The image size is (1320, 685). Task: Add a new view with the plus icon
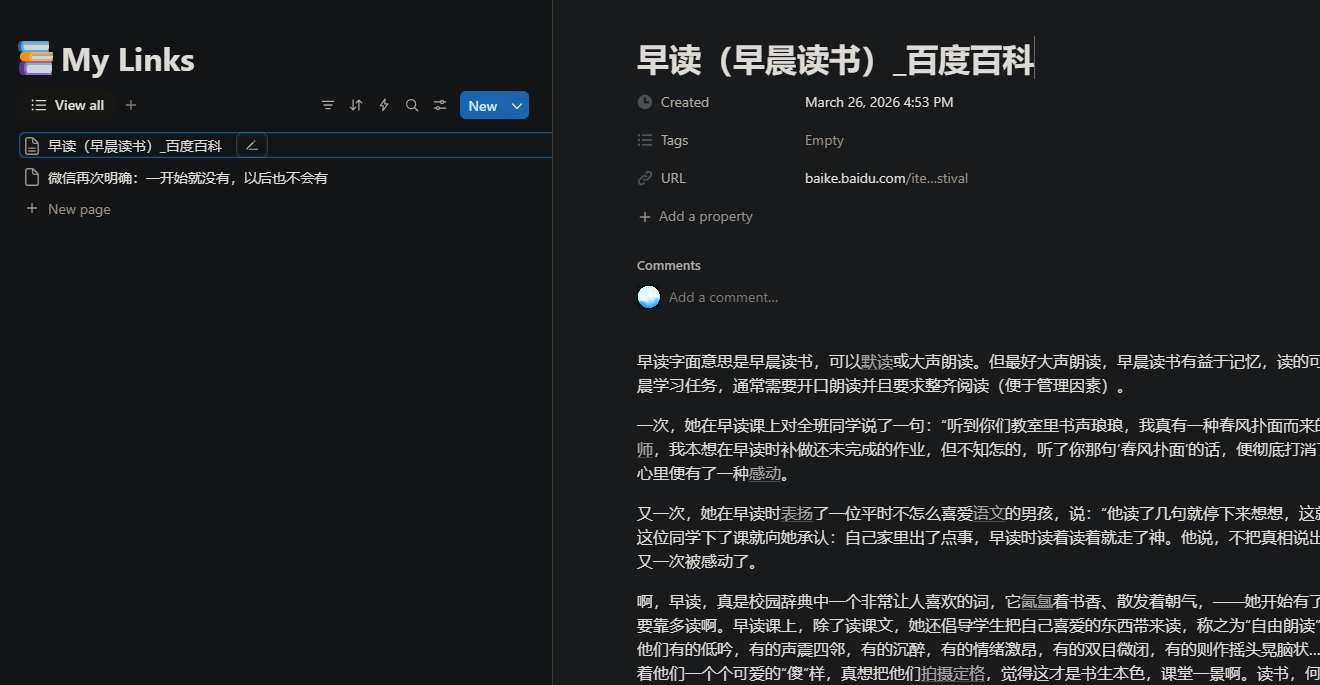[x=131, y=105]
